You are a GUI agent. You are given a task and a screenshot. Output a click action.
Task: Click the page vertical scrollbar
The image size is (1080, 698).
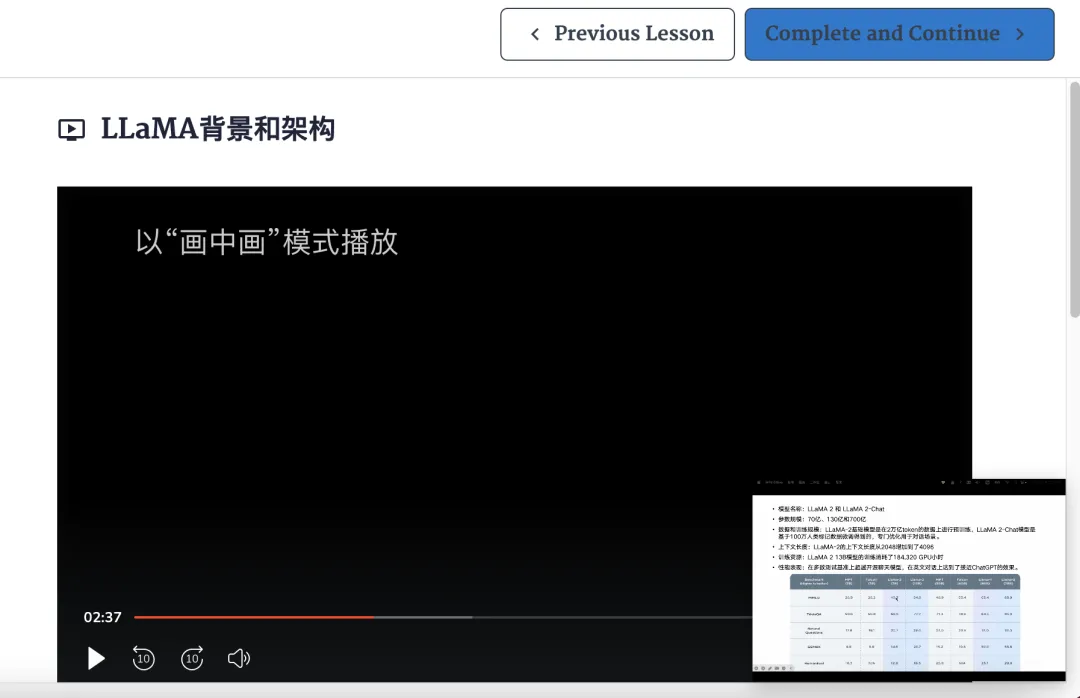(1074, 200)
